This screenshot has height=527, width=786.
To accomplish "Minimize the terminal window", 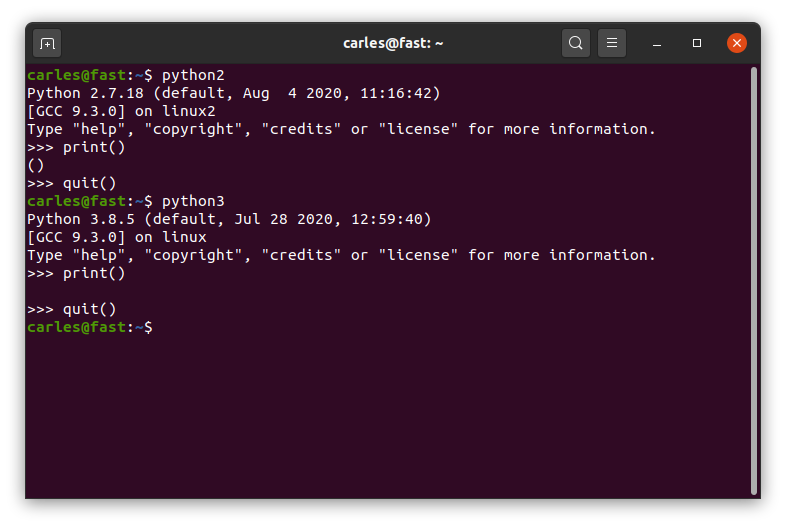I will coord(657,43).
